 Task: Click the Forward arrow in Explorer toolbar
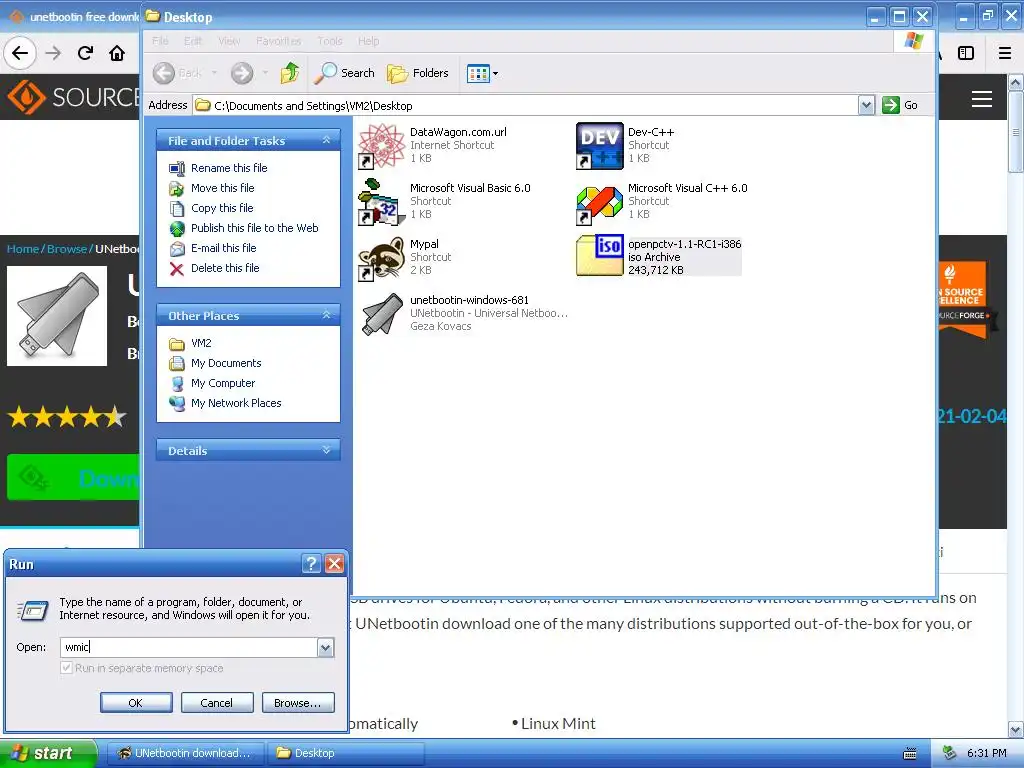242,73
